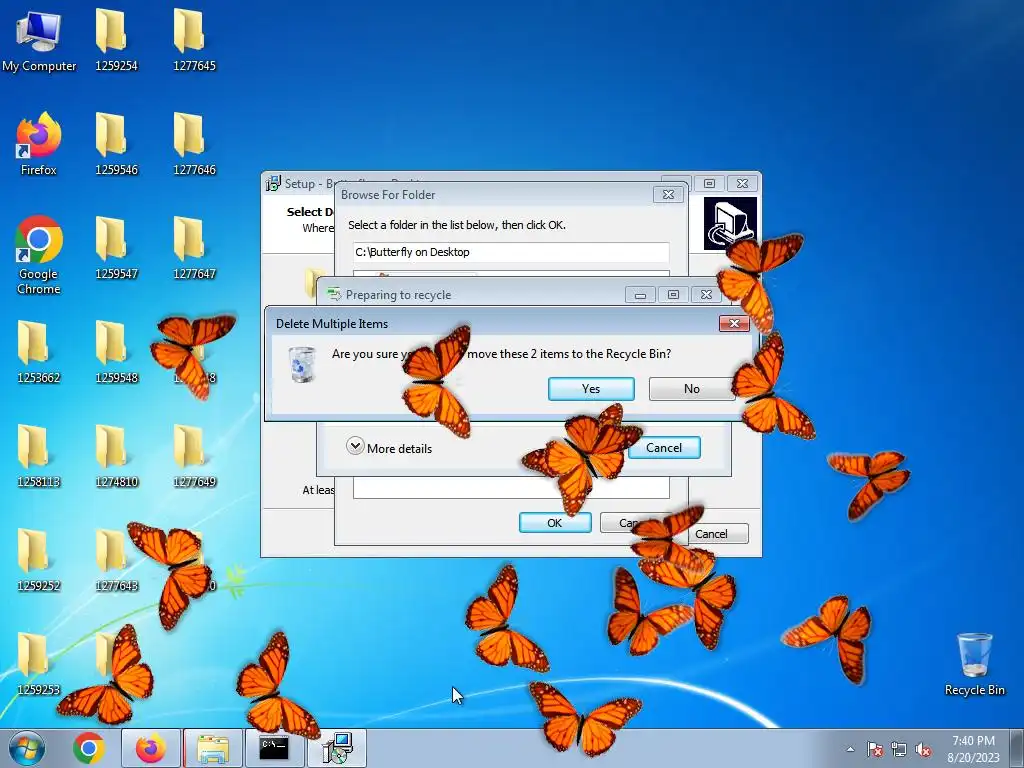The width and height of the screenshot is (1024, 768).
Task: Click the folder path field C:\Butterfly on Desktop
Action: click(x=511, y=252)
